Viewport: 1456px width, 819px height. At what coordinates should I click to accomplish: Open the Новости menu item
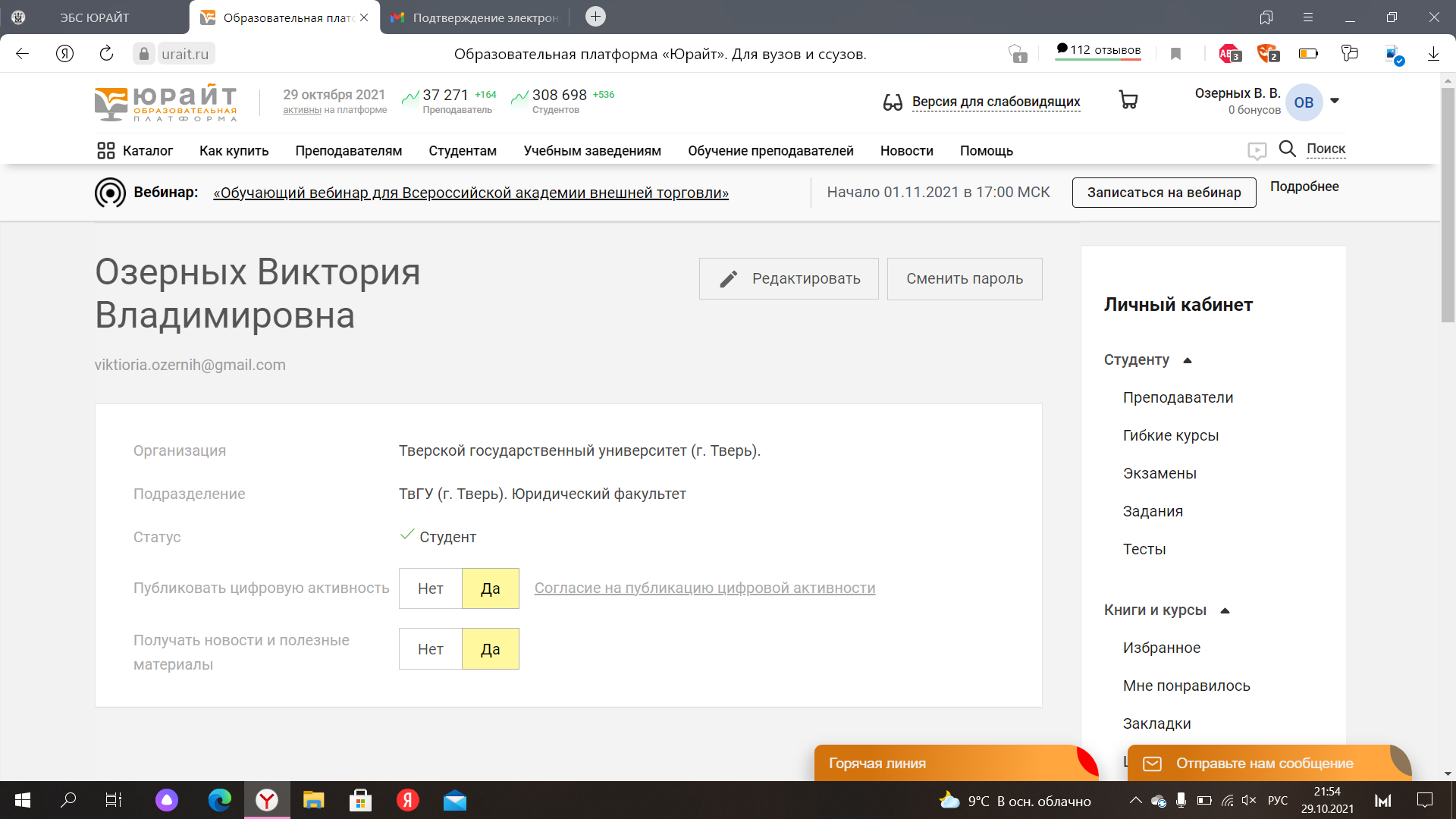907,151
